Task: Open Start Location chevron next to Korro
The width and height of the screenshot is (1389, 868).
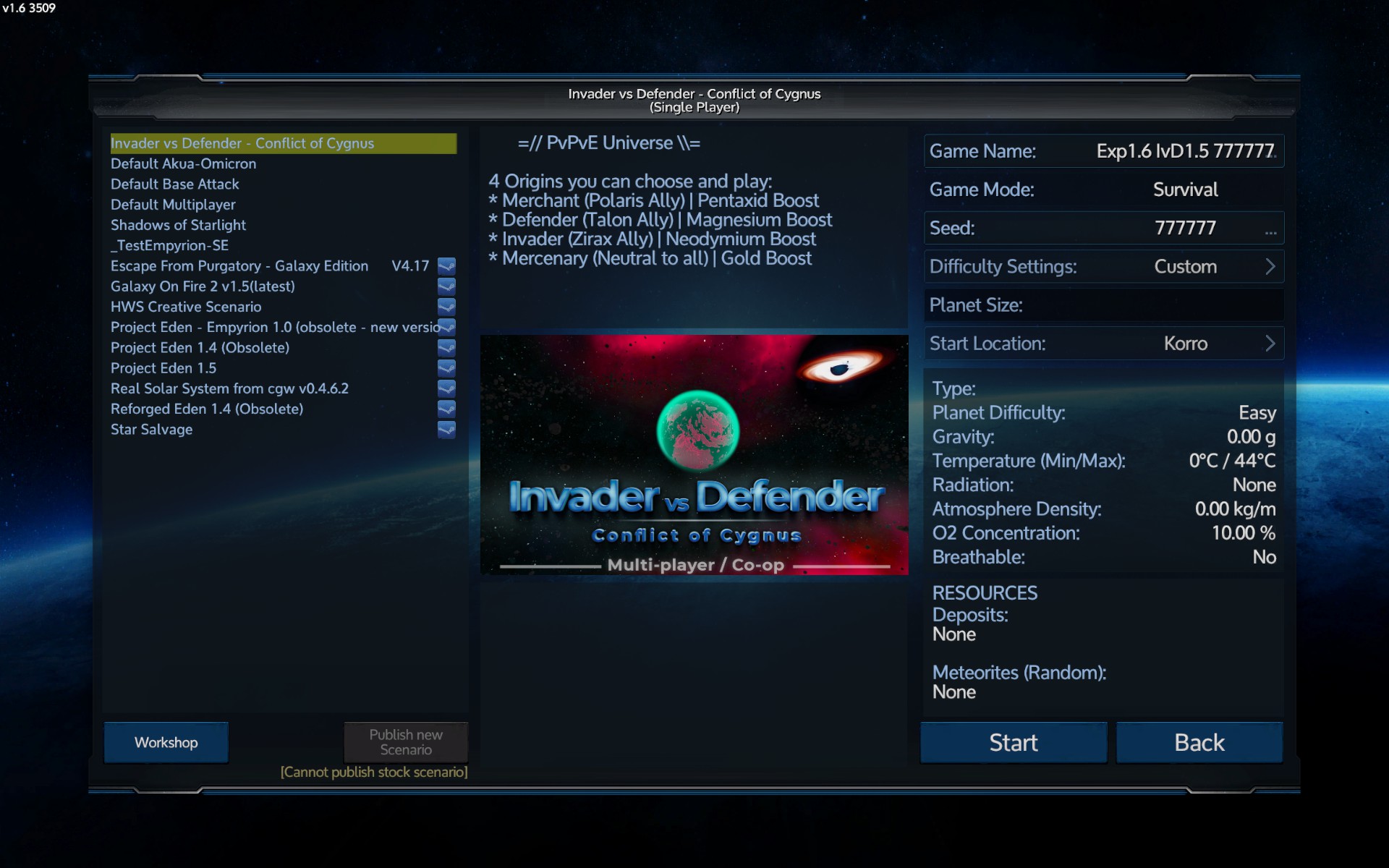Action: click(1270, 344)
